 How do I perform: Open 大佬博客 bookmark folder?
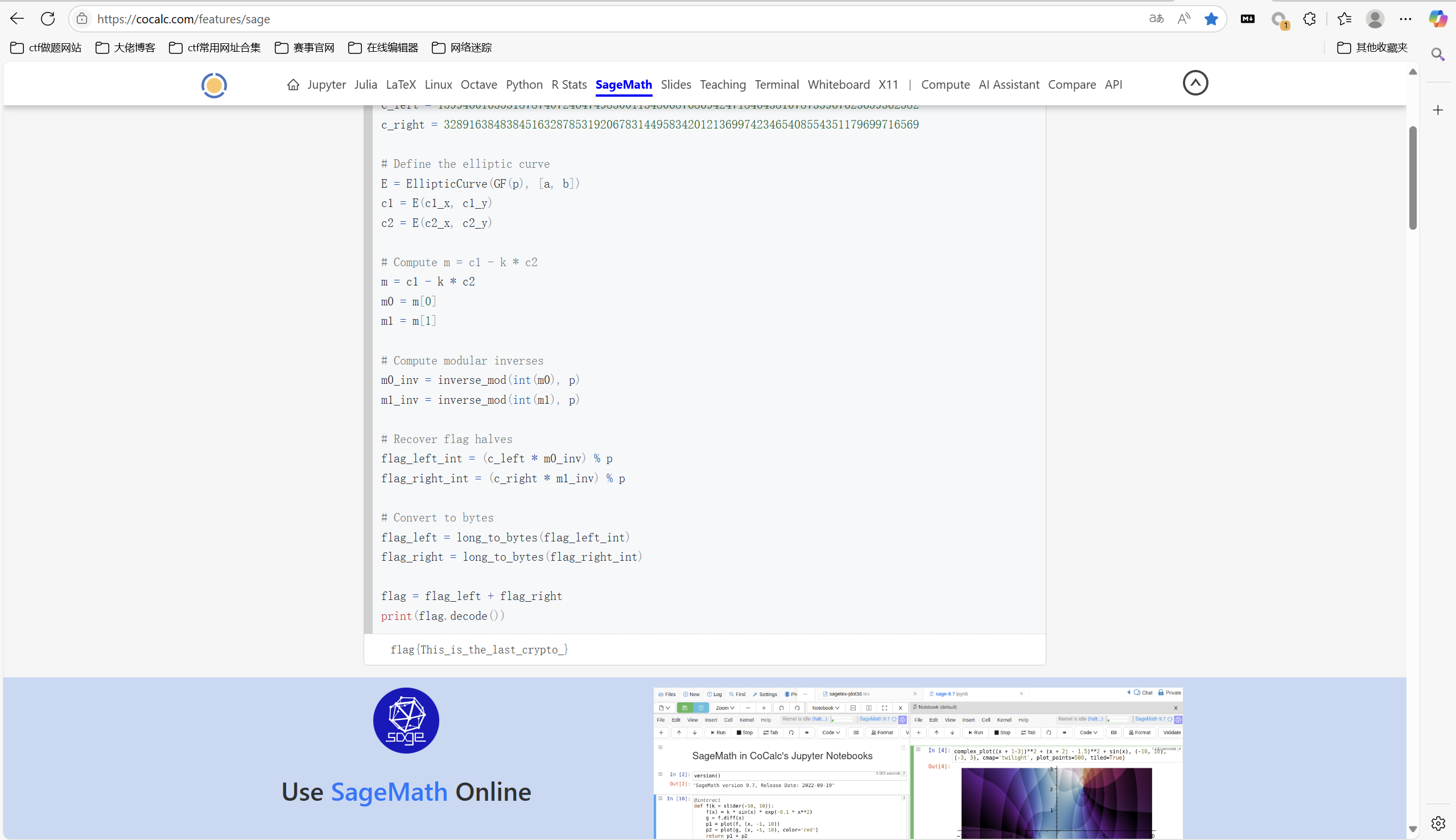click(x=125, y=47)
